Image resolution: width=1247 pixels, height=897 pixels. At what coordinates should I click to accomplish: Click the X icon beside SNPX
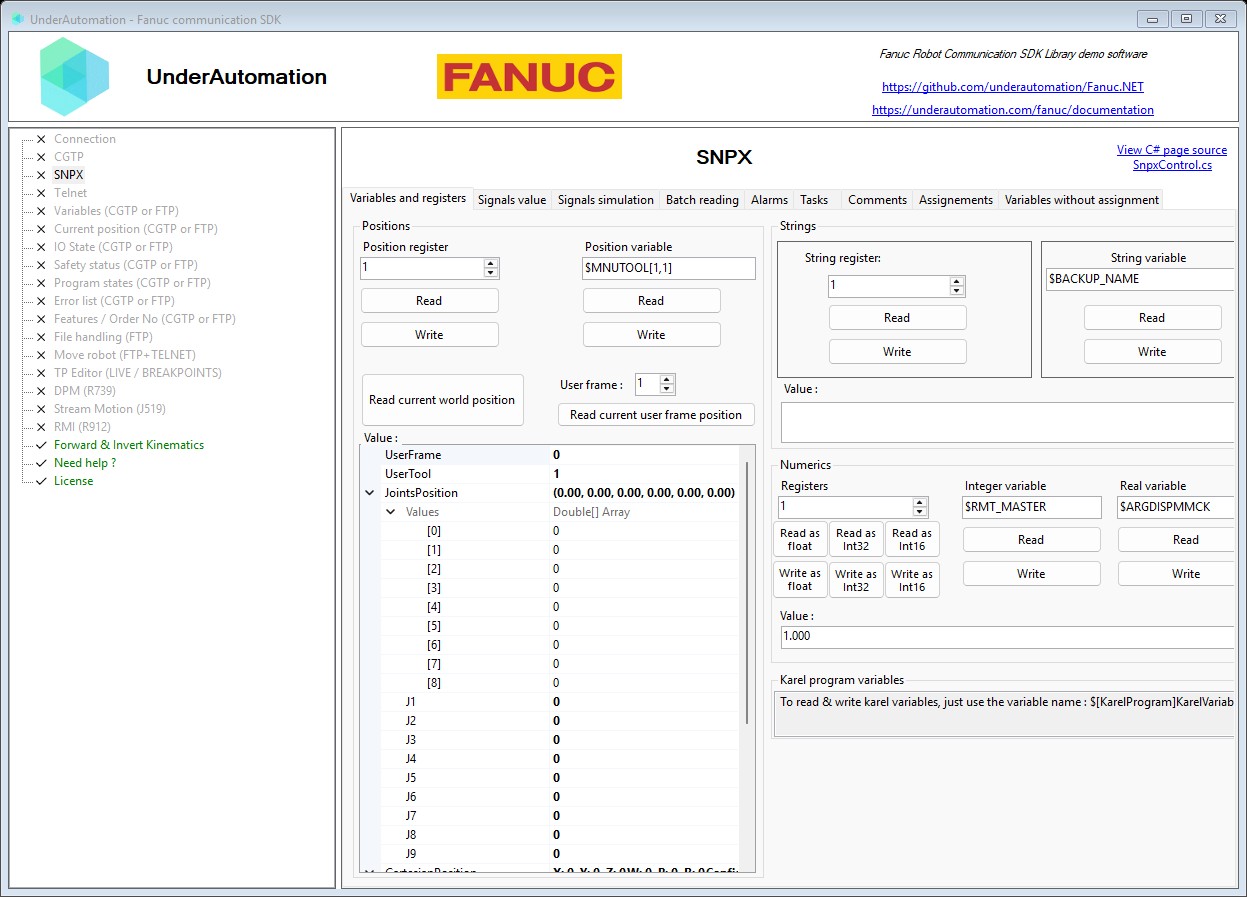(x=41, y=175)
